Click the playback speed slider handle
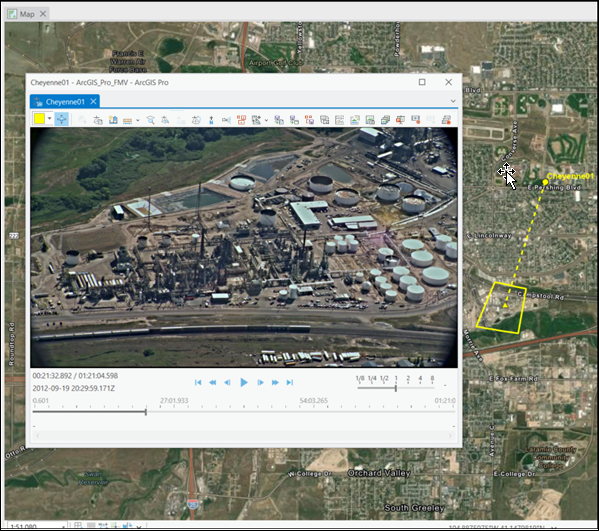The height and width of the screenshot is (531, 599). pos(396,388)
